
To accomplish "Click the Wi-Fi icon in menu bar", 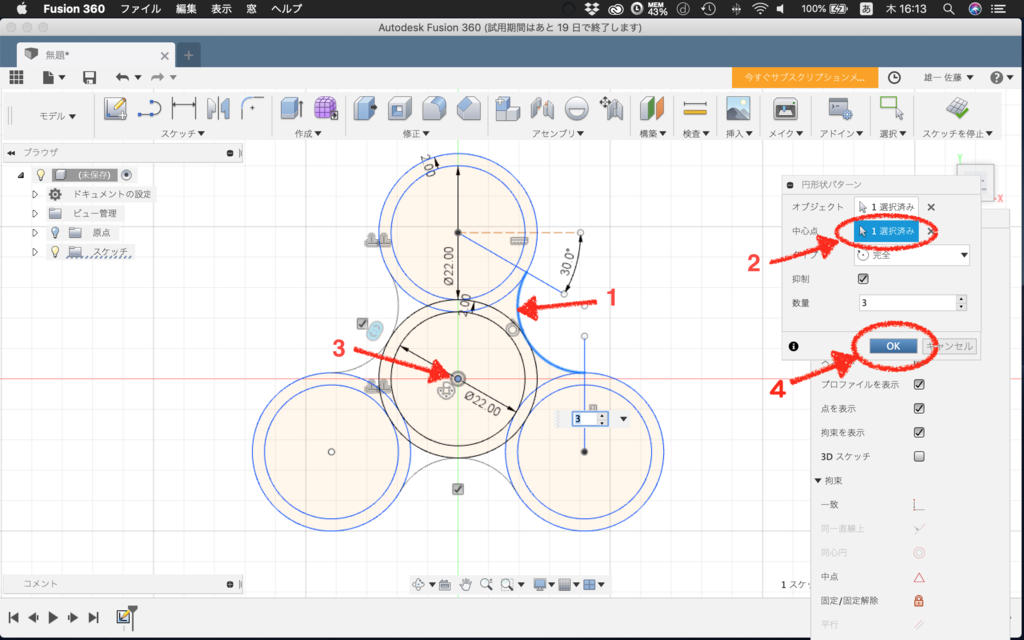I will [760, 8].
